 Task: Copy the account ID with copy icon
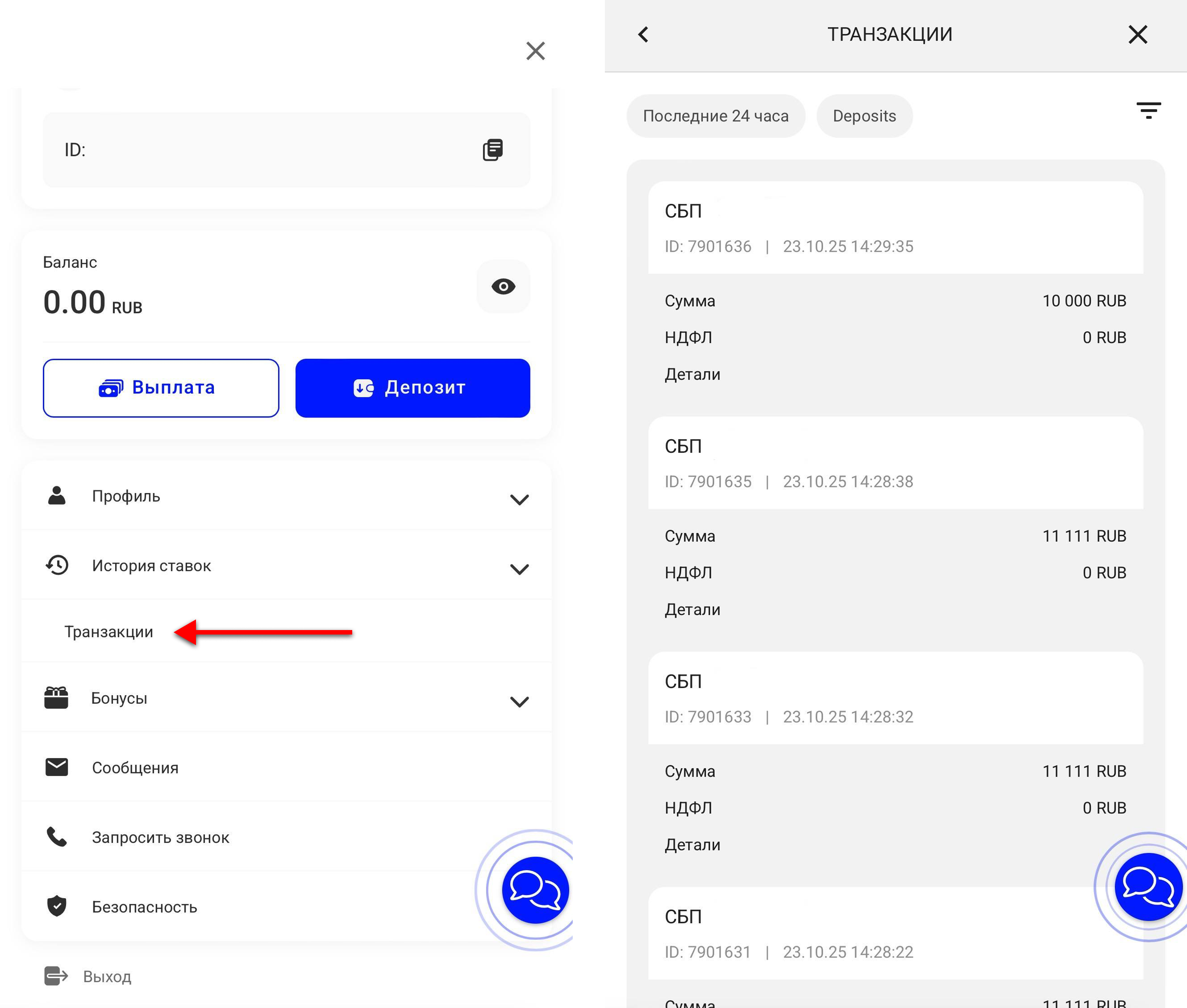coord(492,150)
